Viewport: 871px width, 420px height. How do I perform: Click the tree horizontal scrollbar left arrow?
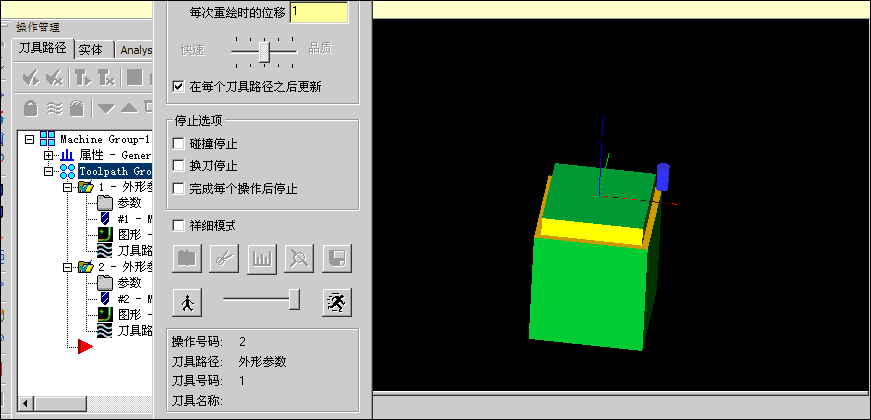24,403
